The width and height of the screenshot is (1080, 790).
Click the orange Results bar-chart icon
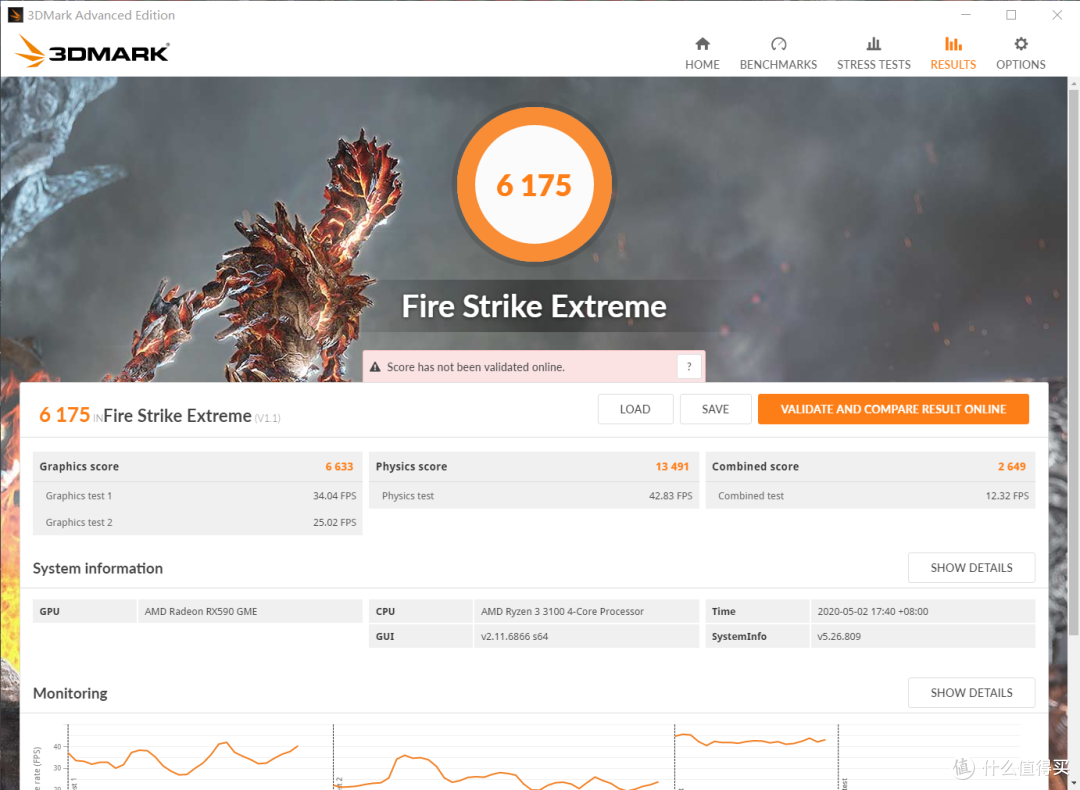coord(952,45)
